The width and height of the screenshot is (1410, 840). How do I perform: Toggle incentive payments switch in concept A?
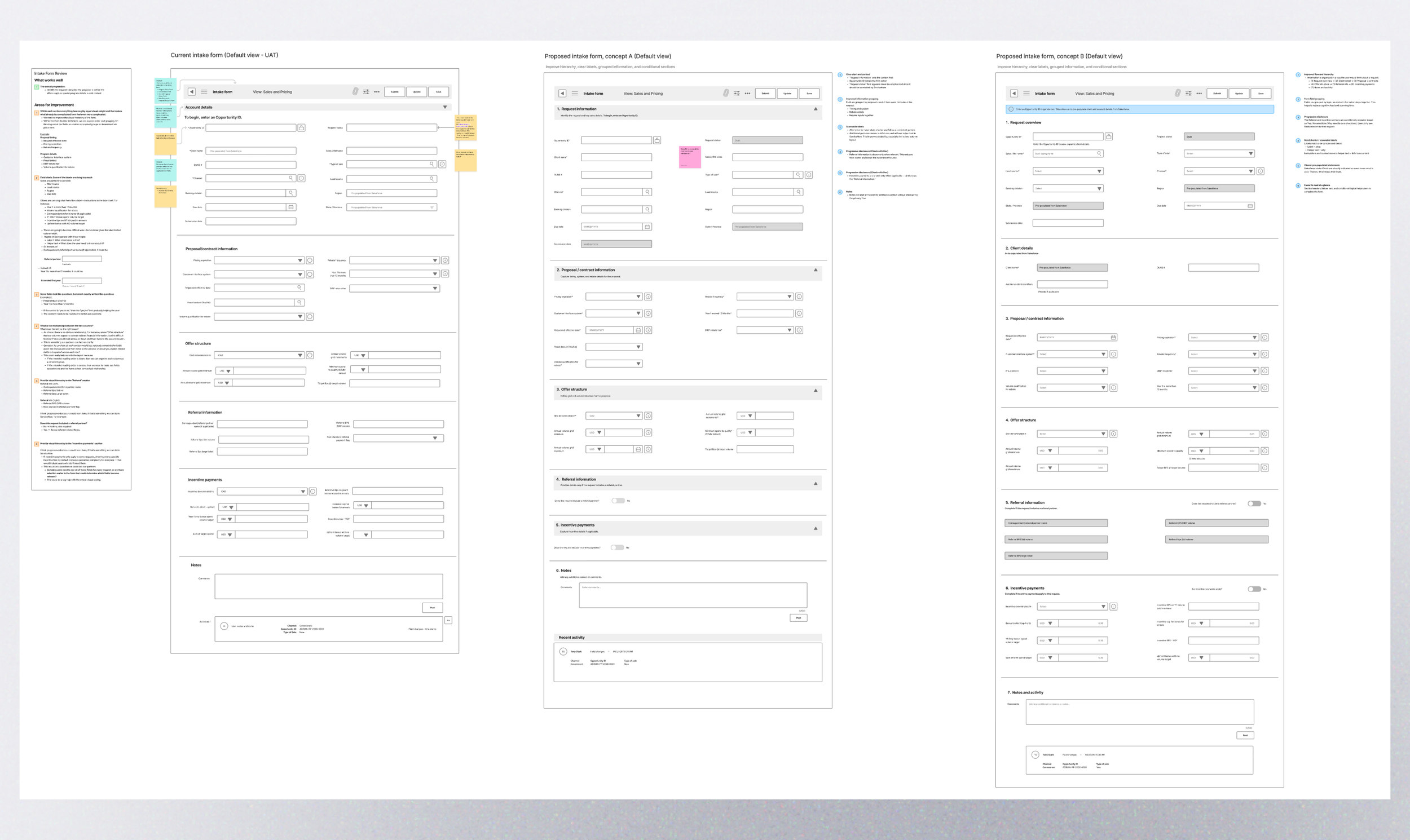[617, 547]
